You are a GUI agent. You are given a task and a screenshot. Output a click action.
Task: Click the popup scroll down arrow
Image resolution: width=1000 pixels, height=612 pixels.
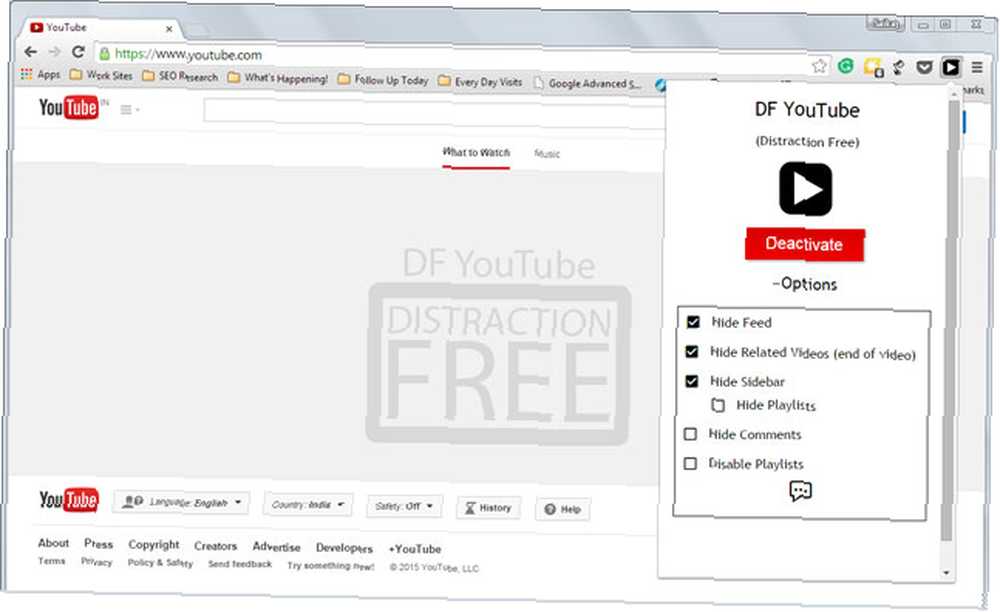946,572
